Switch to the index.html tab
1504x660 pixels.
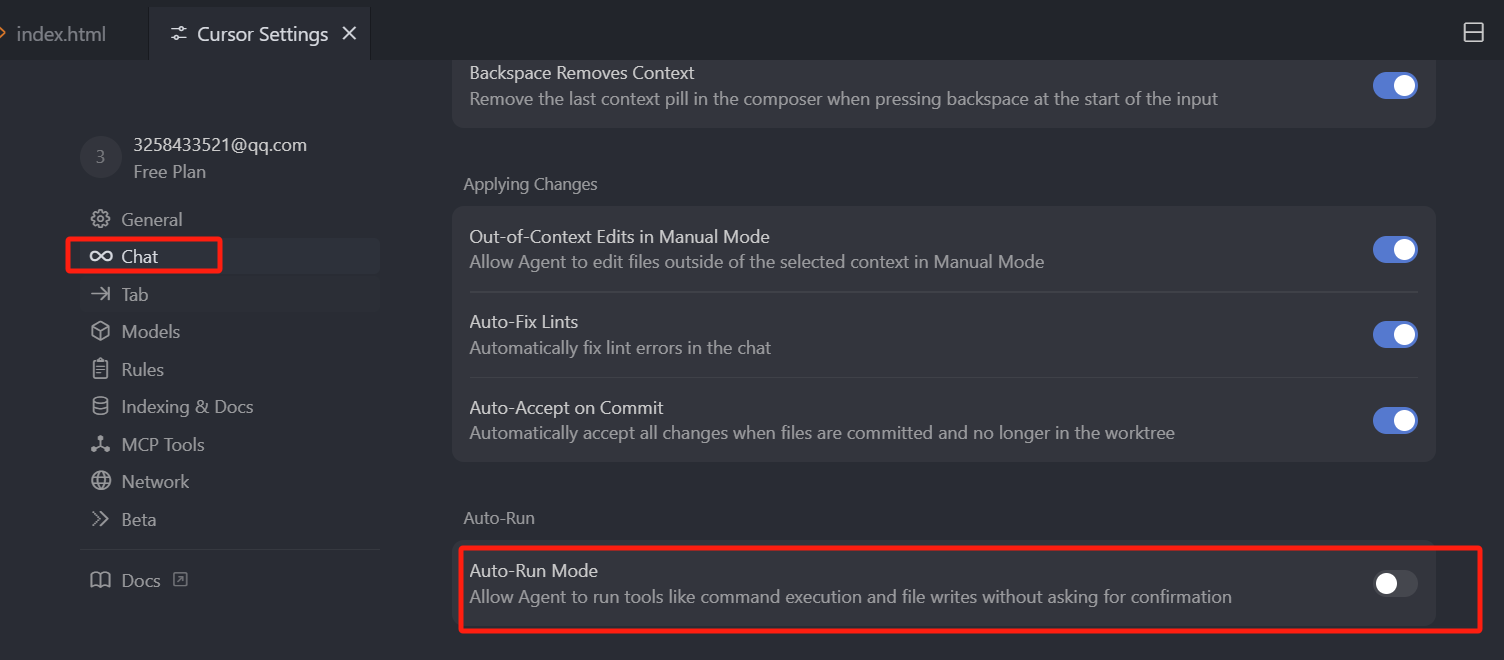[x=60, y=34]
